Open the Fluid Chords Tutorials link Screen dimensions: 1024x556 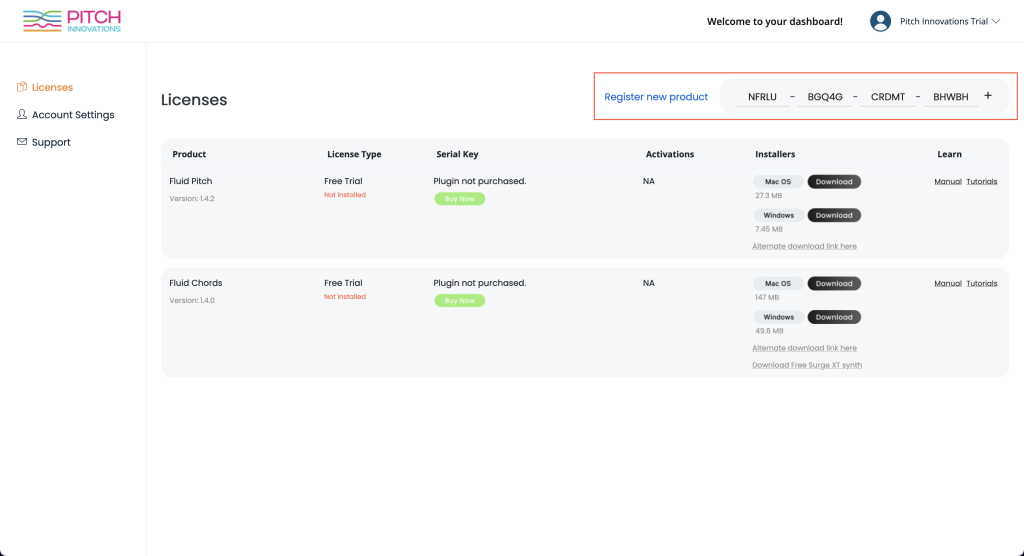(982, 284)
